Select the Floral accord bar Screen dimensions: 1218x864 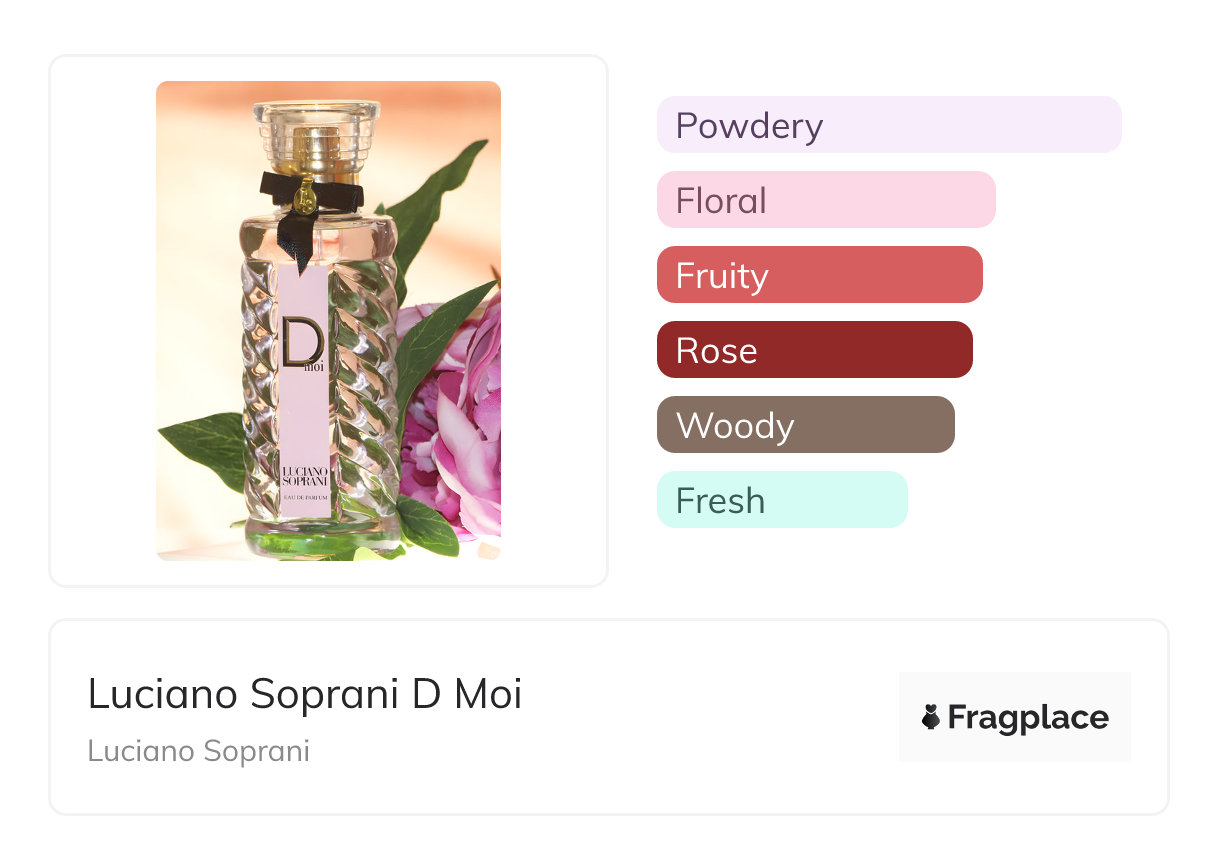(825, 200)
